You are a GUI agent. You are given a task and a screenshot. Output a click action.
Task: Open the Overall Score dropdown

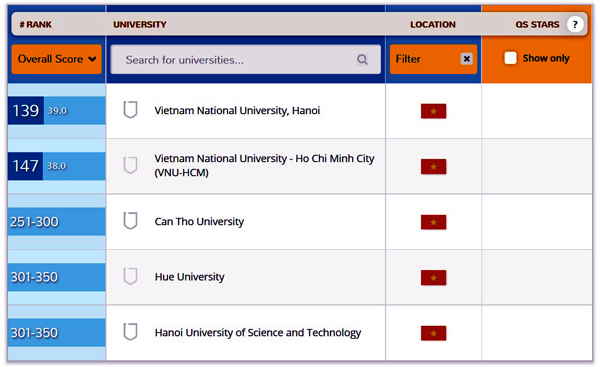click(x=57, y=59)
